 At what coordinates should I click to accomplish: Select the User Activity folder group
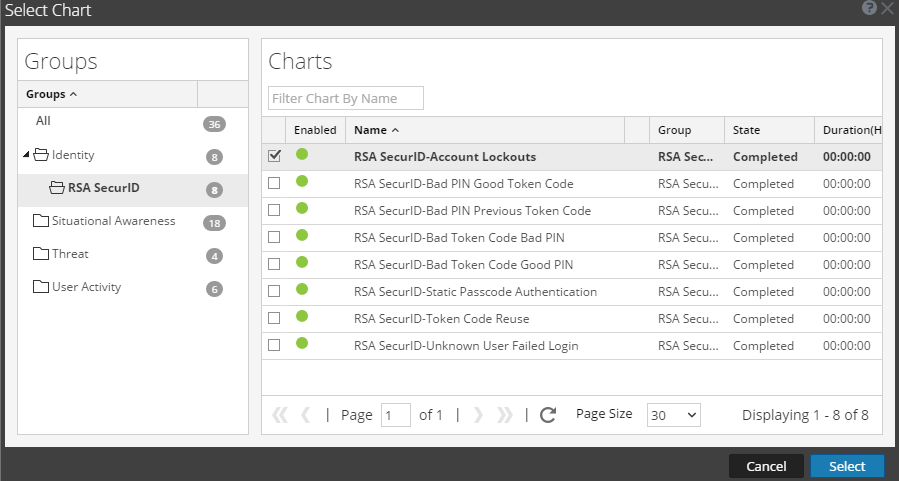(85, 287)
